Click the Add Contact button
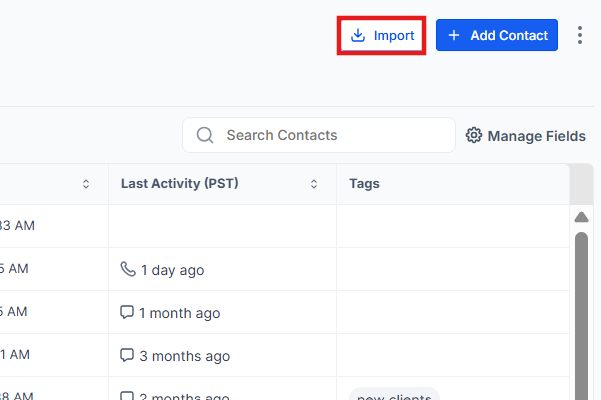This screenshot has width=601, height=400. (497, 35)
